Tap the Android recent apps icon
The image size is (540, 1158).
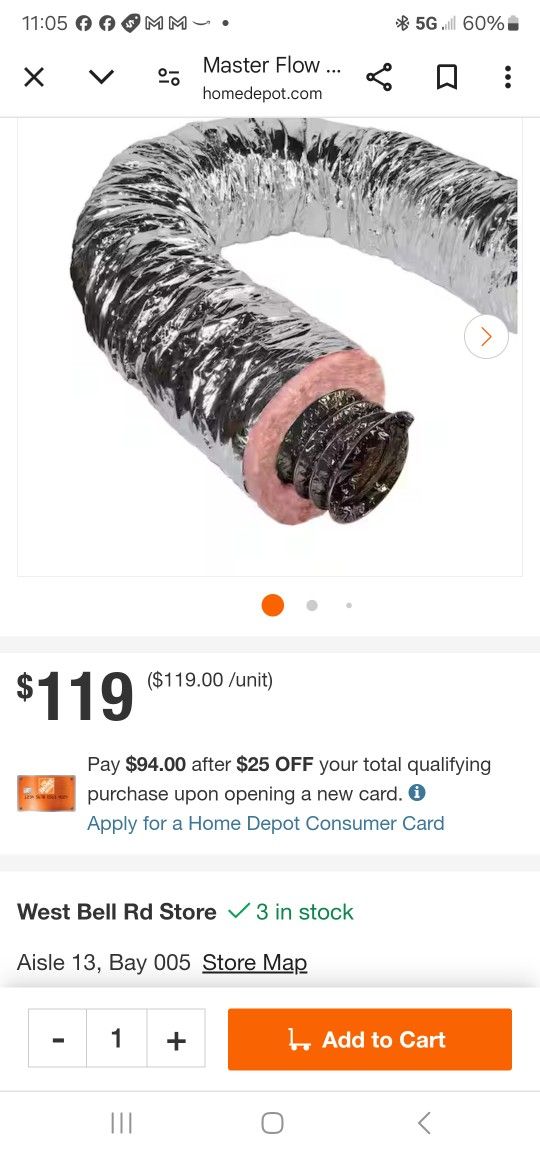[x=120, y=1123]
